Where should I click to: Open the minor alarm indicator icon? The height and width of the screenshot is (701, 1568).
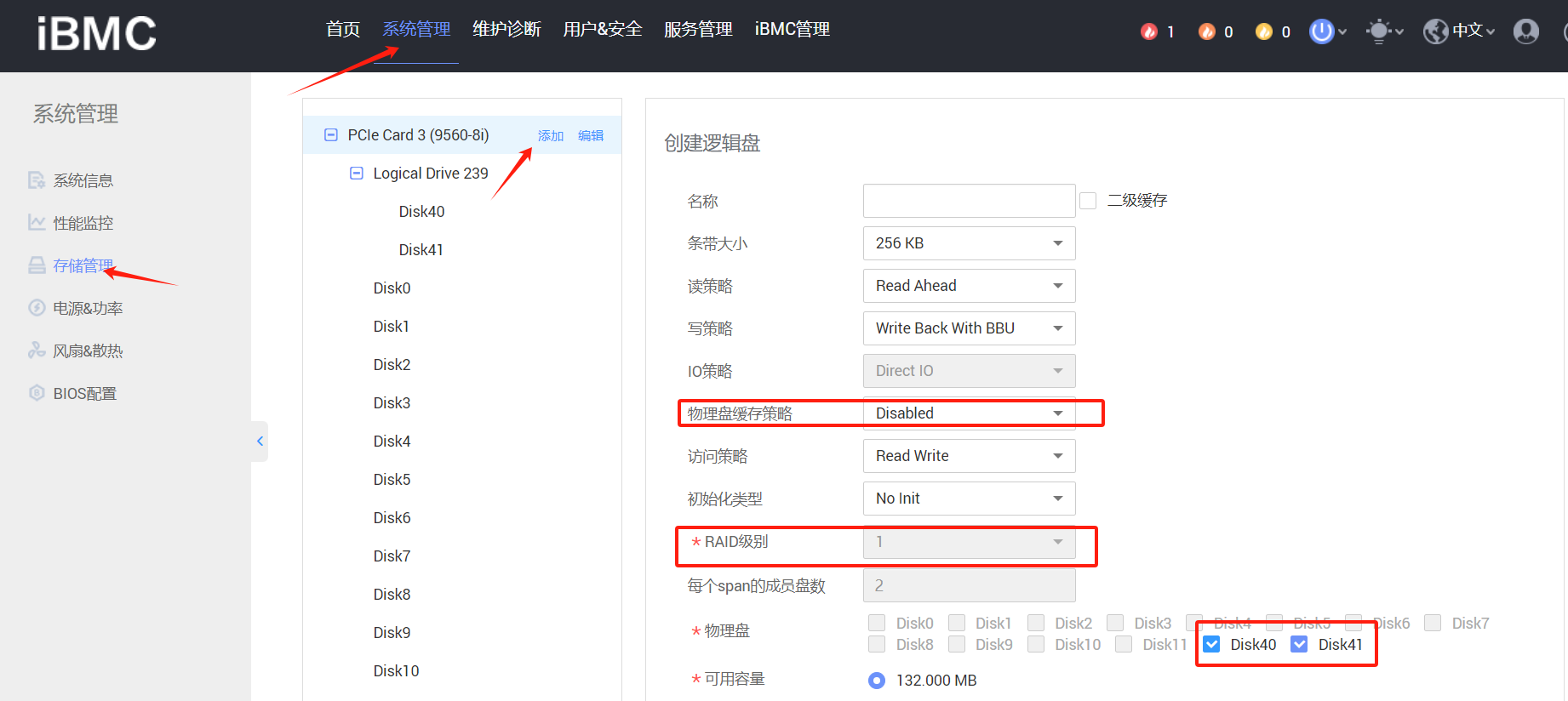[1264, 31]
